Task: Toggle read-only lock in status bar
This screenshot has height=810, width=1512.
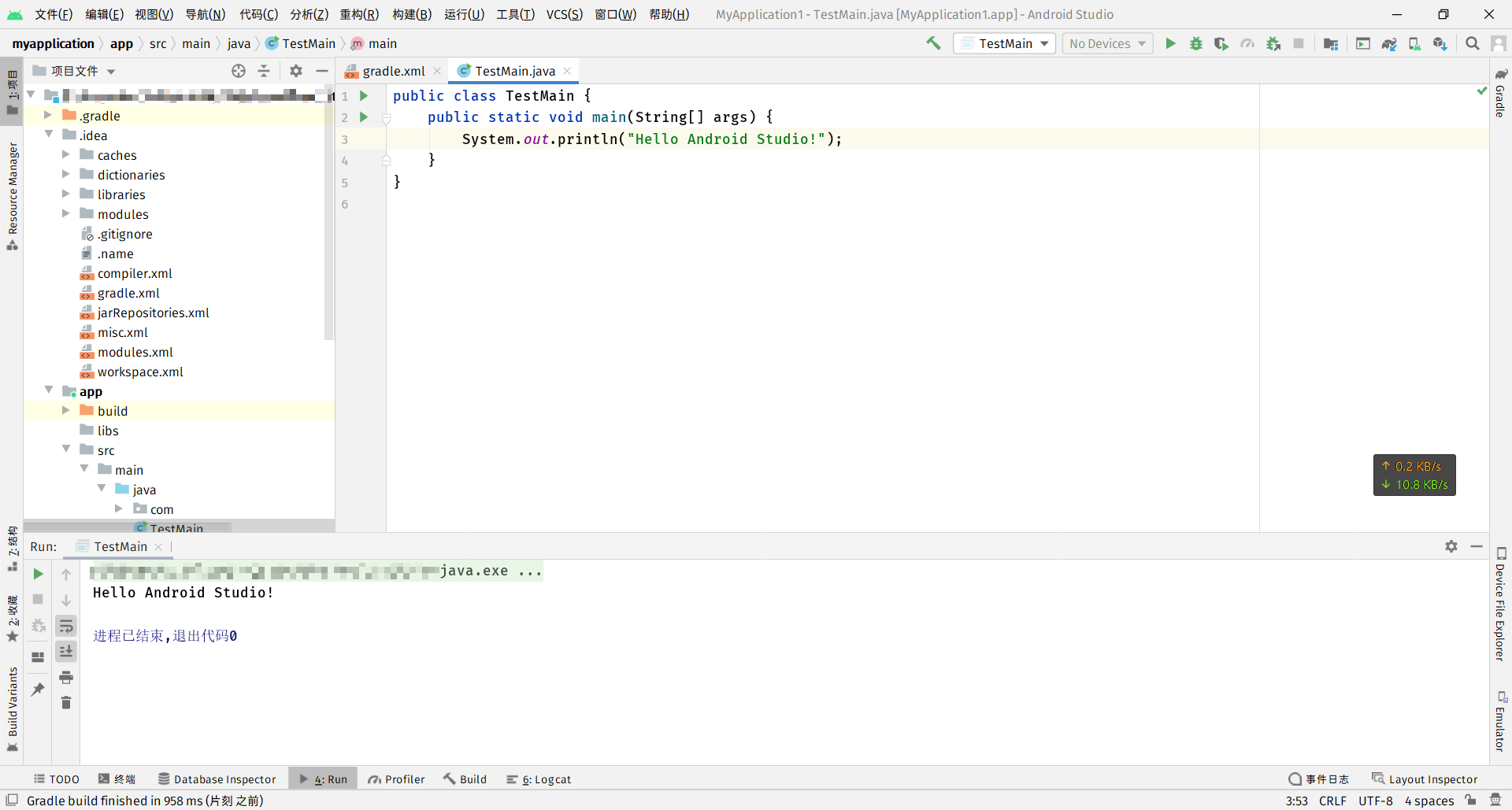Action: tap(1470, 801)
